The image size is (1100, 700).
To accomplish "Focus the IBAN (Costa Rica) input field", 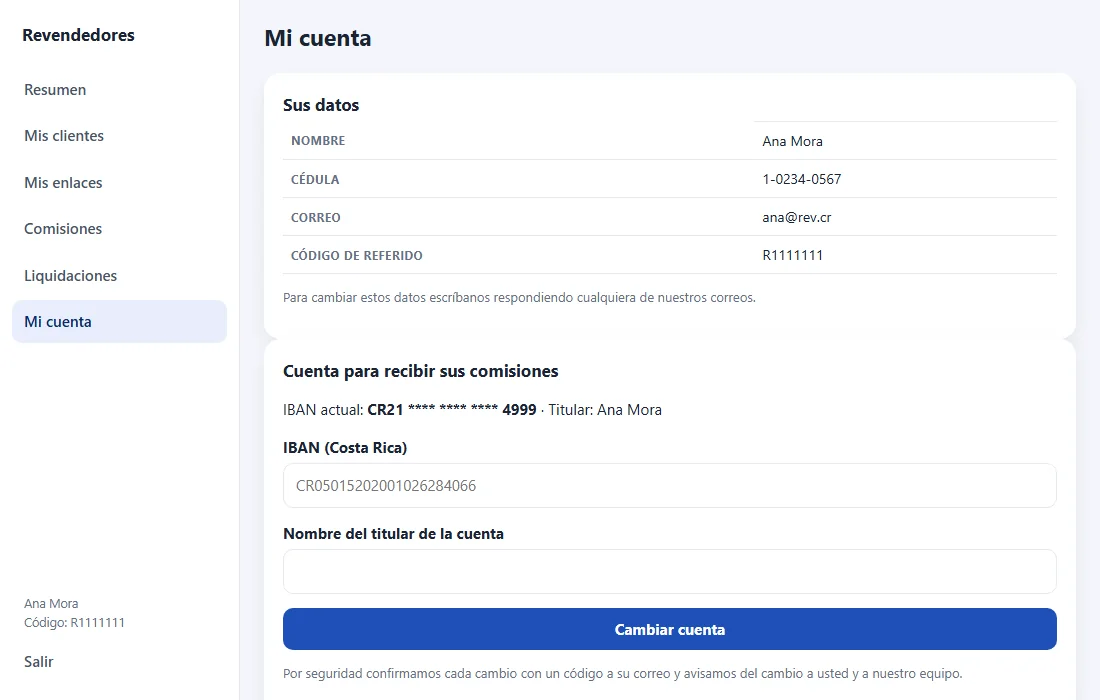I will 669,485.
